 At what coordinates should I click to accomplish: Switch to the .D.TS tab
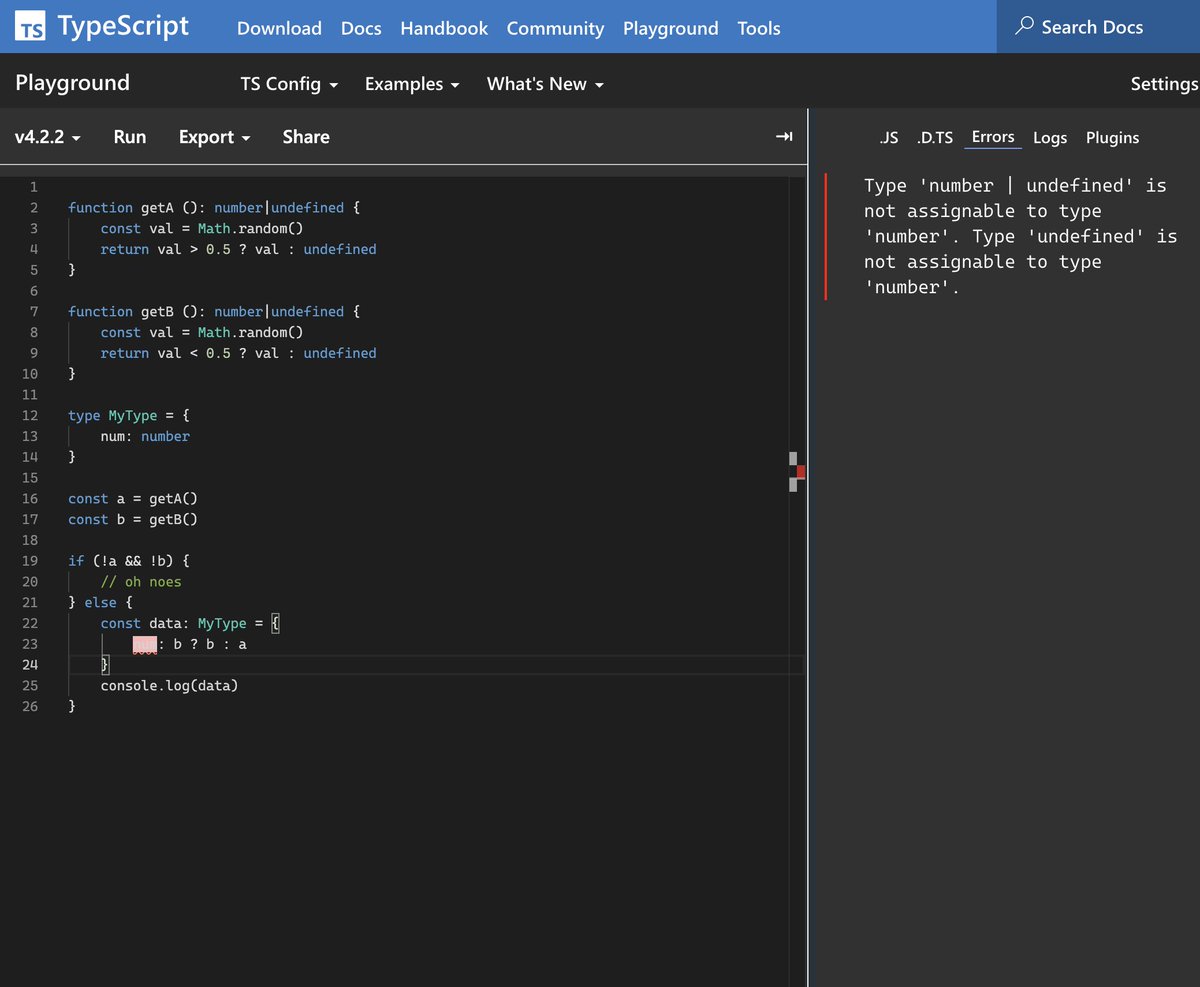click(x=935, y=138)
